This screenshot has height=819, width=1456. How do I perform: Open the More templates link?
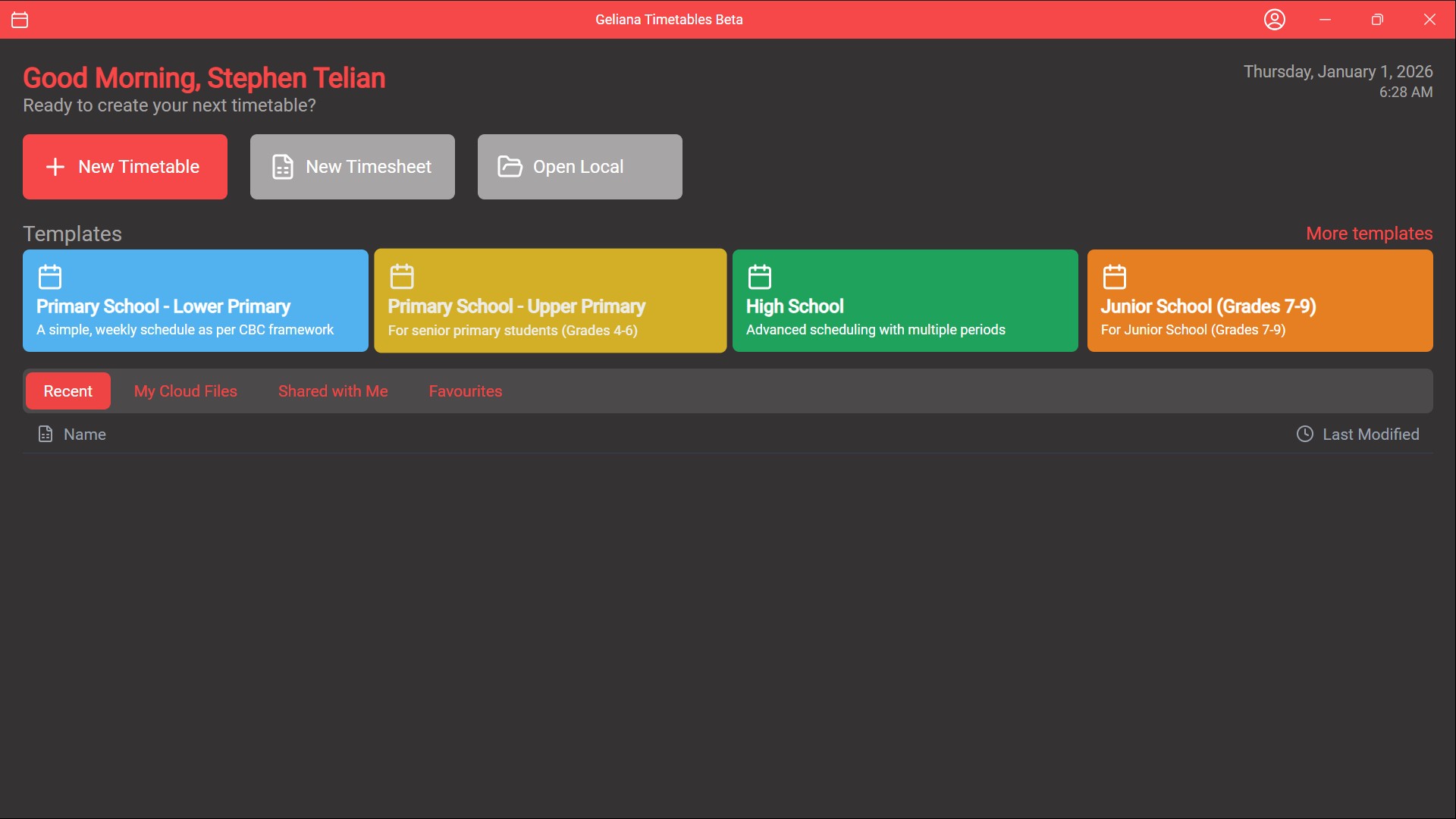(x=1369, y=234)
